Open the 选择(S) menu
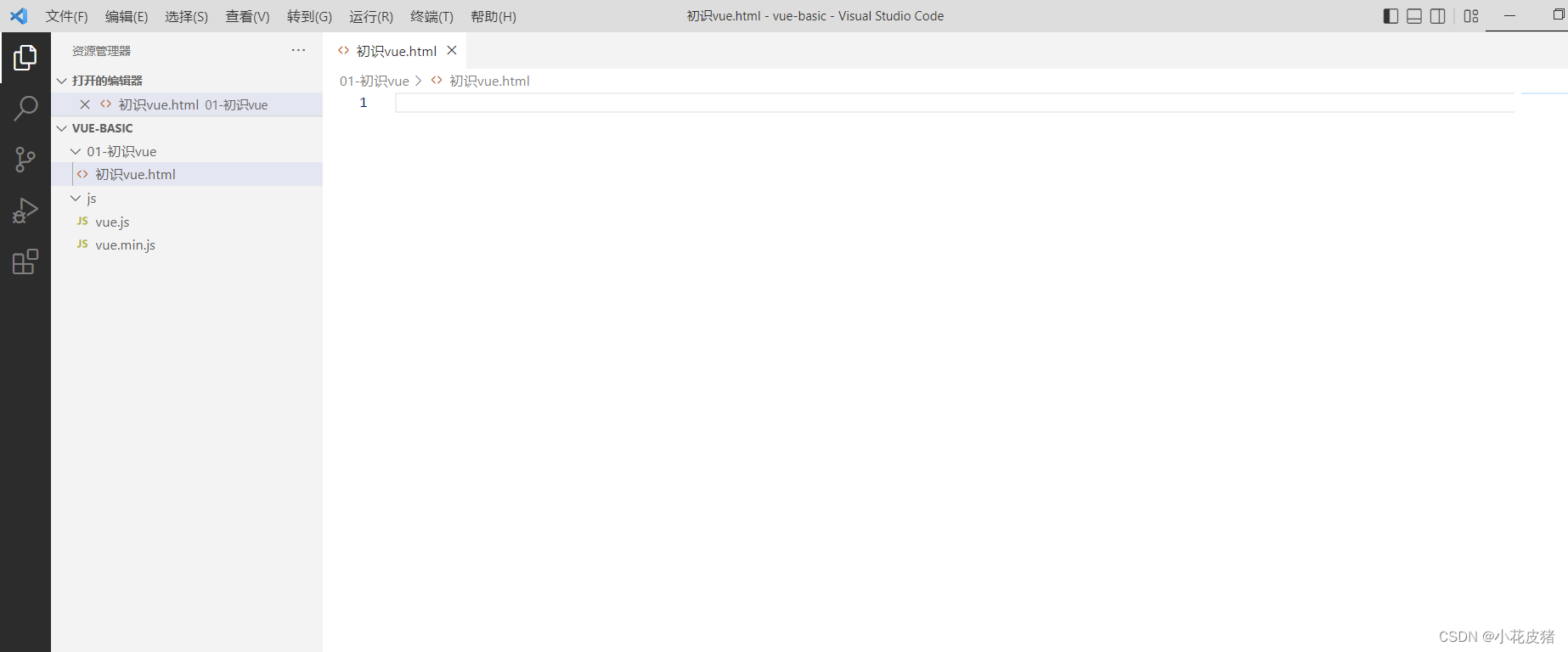Viewport: 1568px width, 652px height. [x=187, y=16]
